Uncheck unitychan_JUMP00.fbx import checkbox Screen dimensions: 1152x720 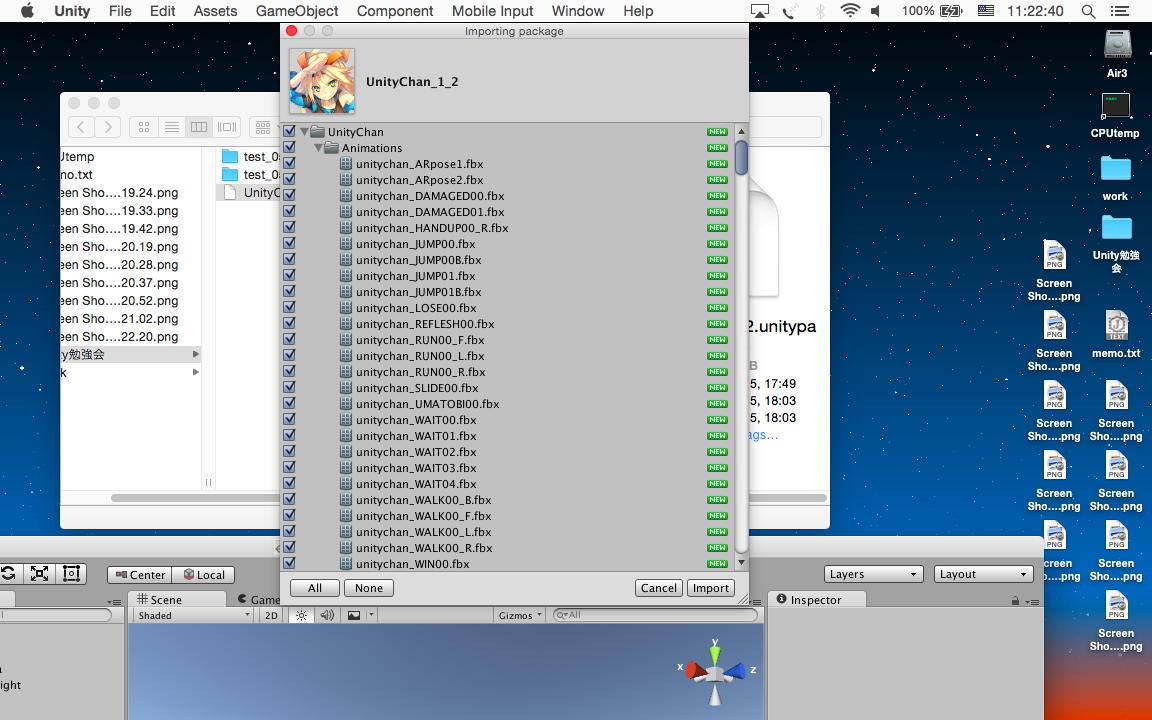point(290,244)
